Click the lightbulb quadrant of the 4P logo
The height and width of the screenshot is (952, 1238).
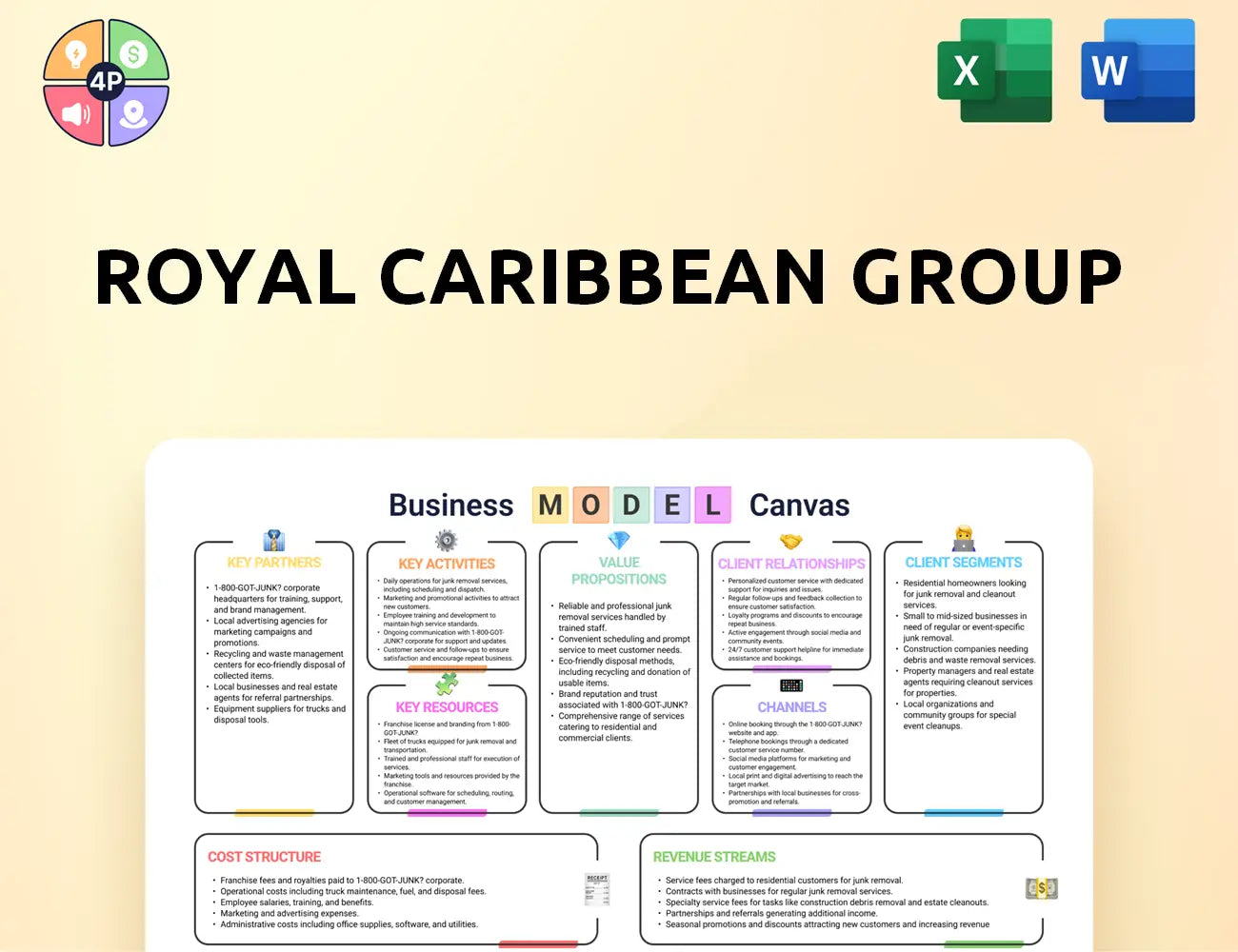(76, 52)
